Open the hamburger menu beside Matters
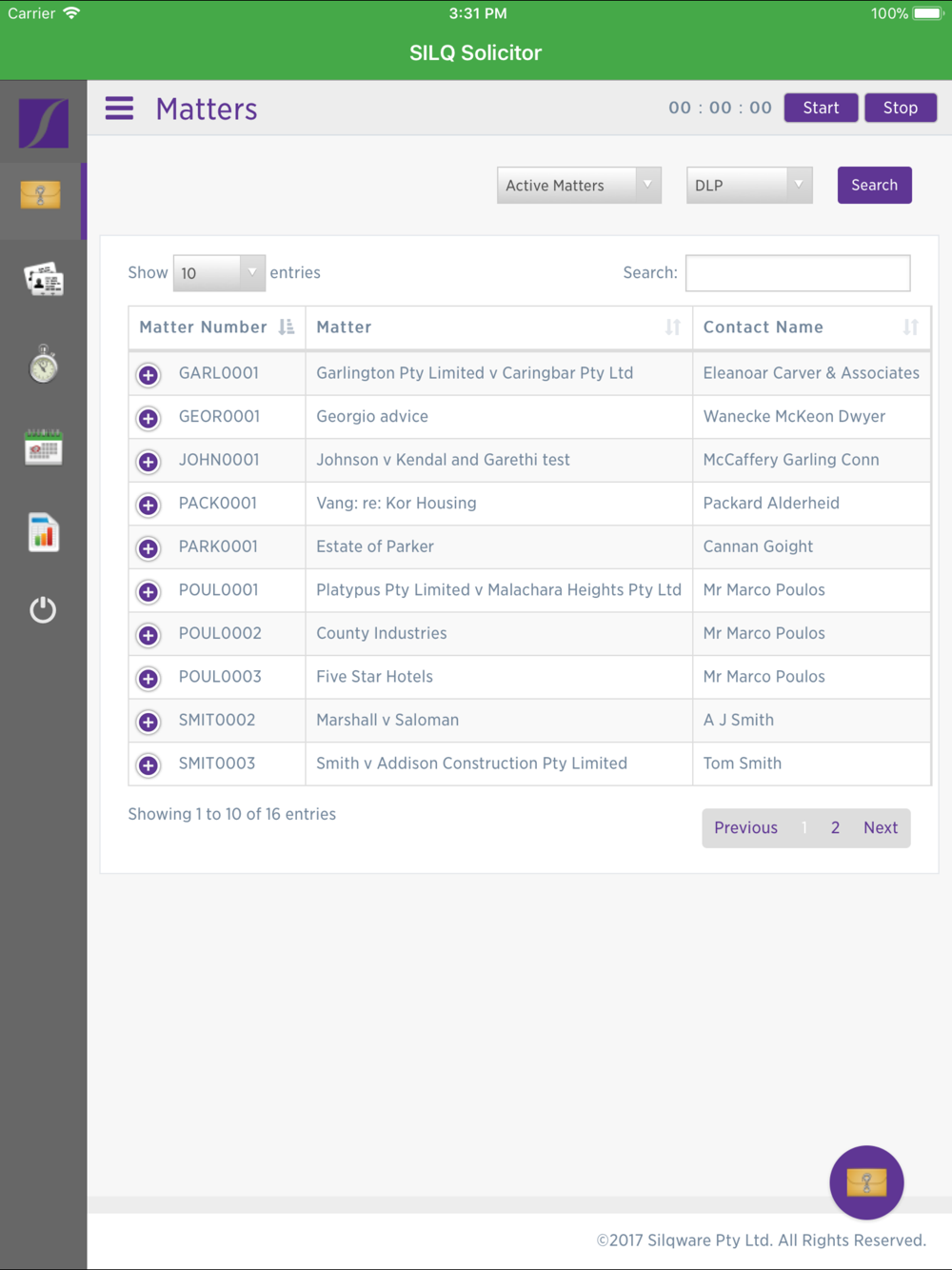The width and height of the screenshot is (952, 1270). click(x=119, y=109)
